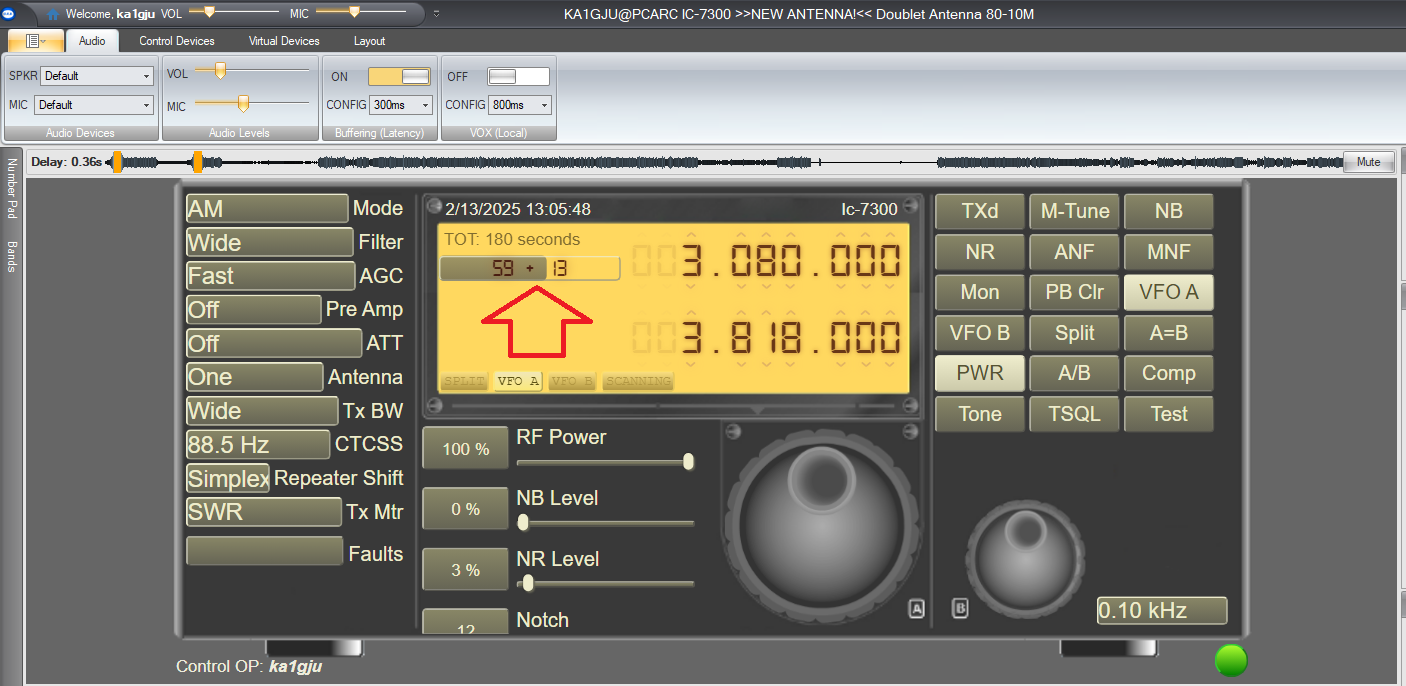Toggle the SPLIT indicator on the radio display
This screenshot has height=686, width=1406.
(463, 380)
